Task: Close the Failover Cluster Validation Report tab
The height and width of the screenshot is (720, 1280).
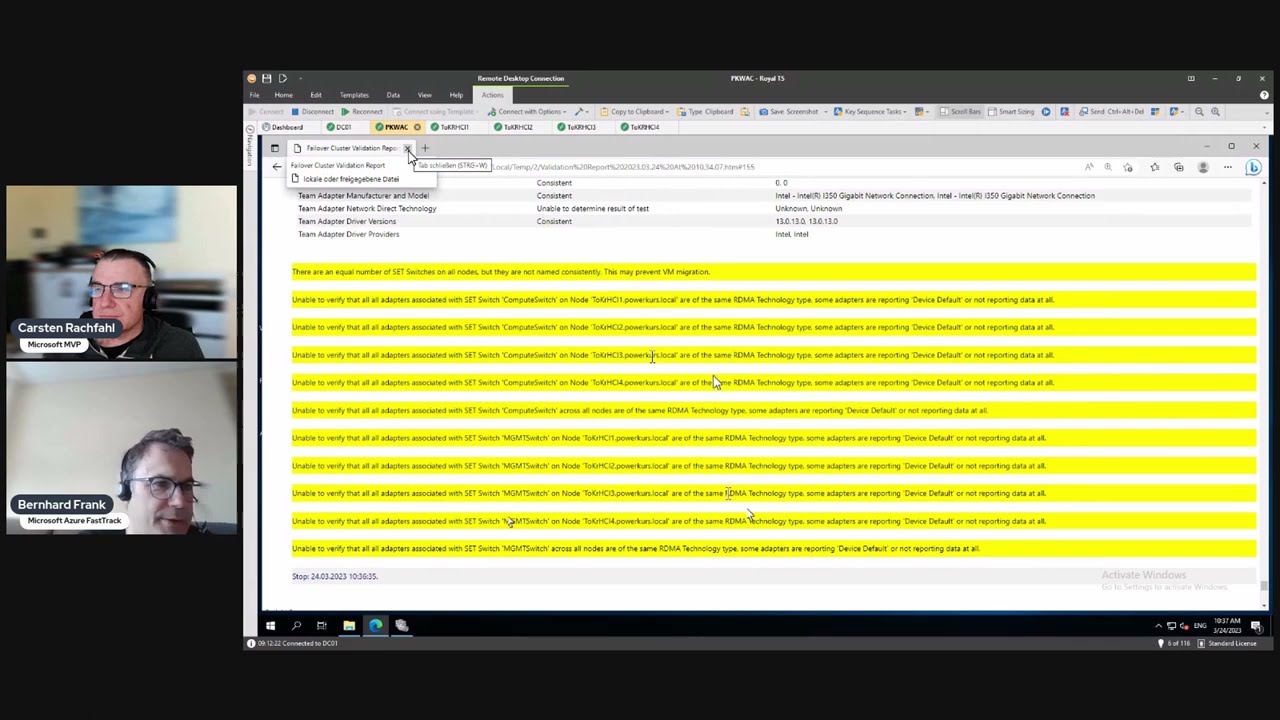Action: (408, 148)
